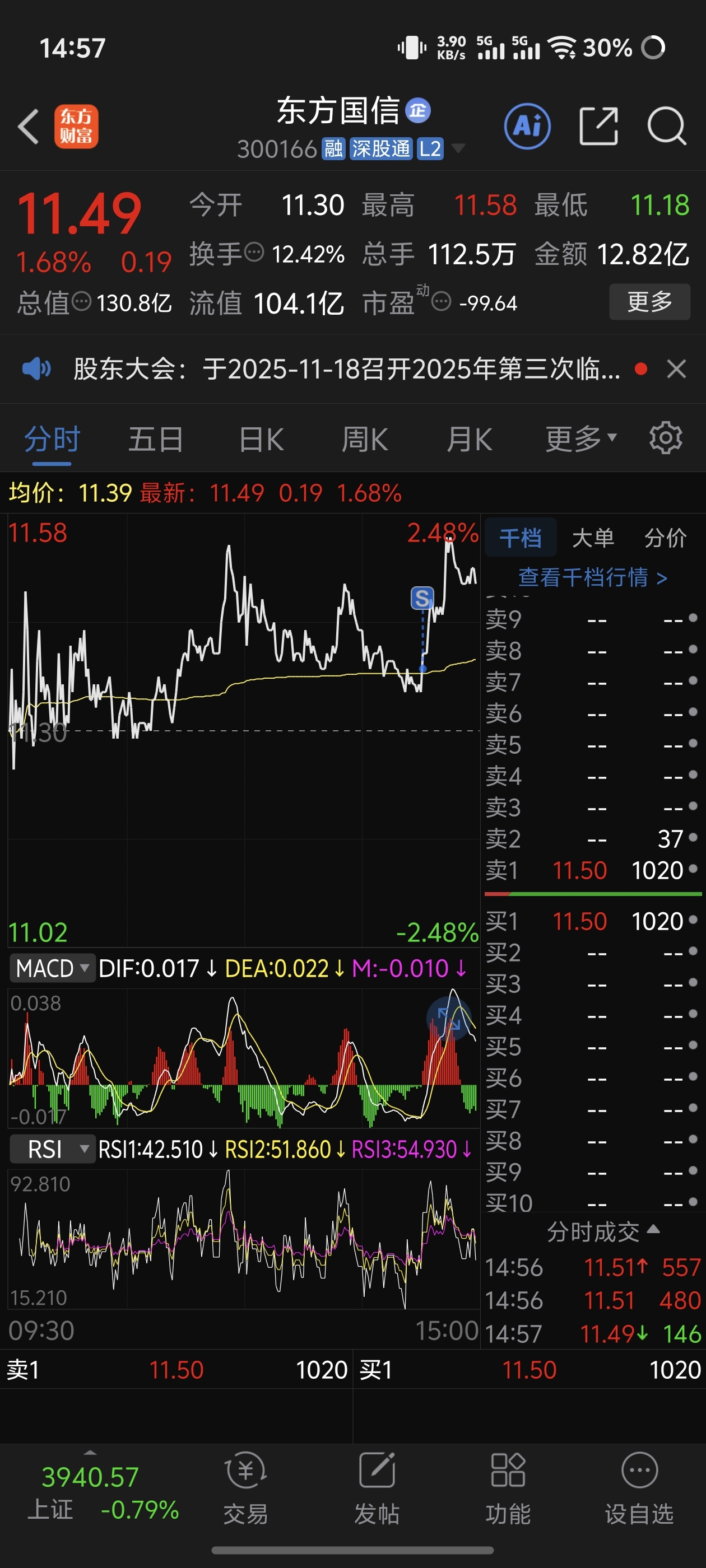Tap the 融 margin badge
The width and height of the screenshot is (706, 1568).
333,148
